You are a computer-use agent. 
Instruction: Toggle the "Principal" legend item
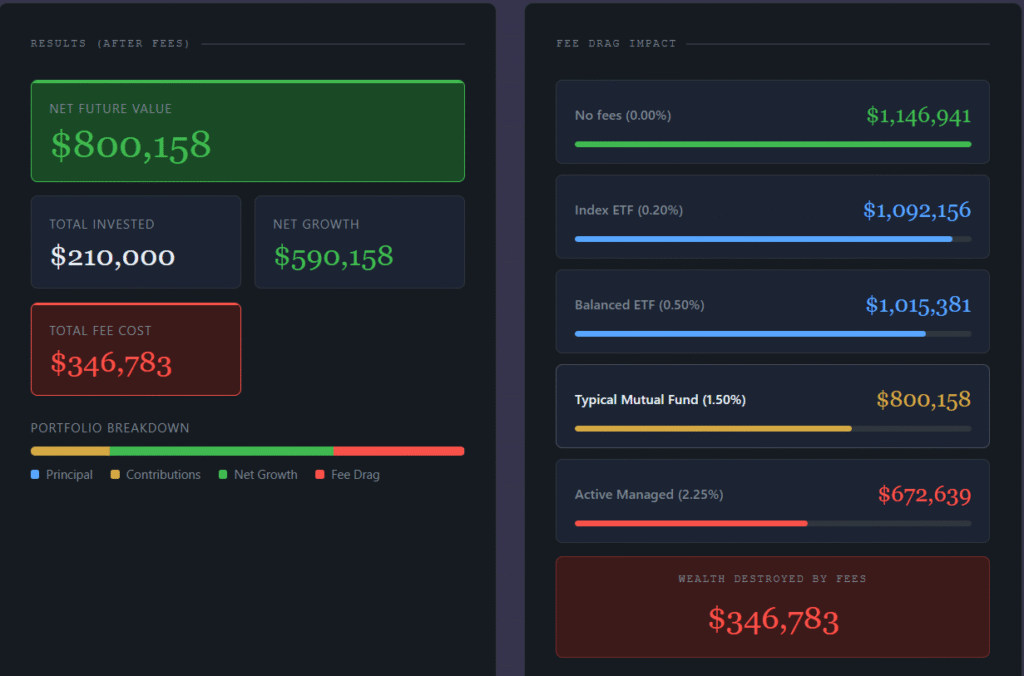(61, 474)
